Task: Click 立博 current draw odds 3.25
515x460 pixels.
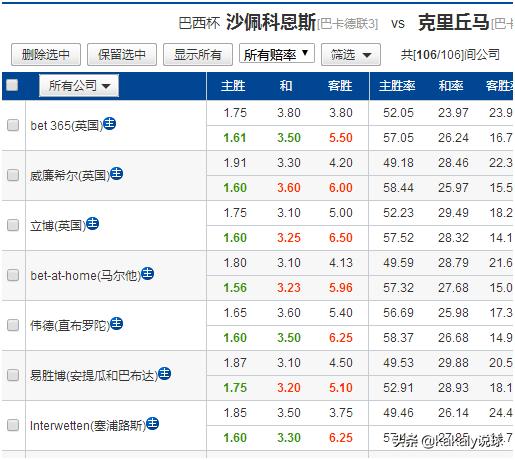Action: (289, 238)
